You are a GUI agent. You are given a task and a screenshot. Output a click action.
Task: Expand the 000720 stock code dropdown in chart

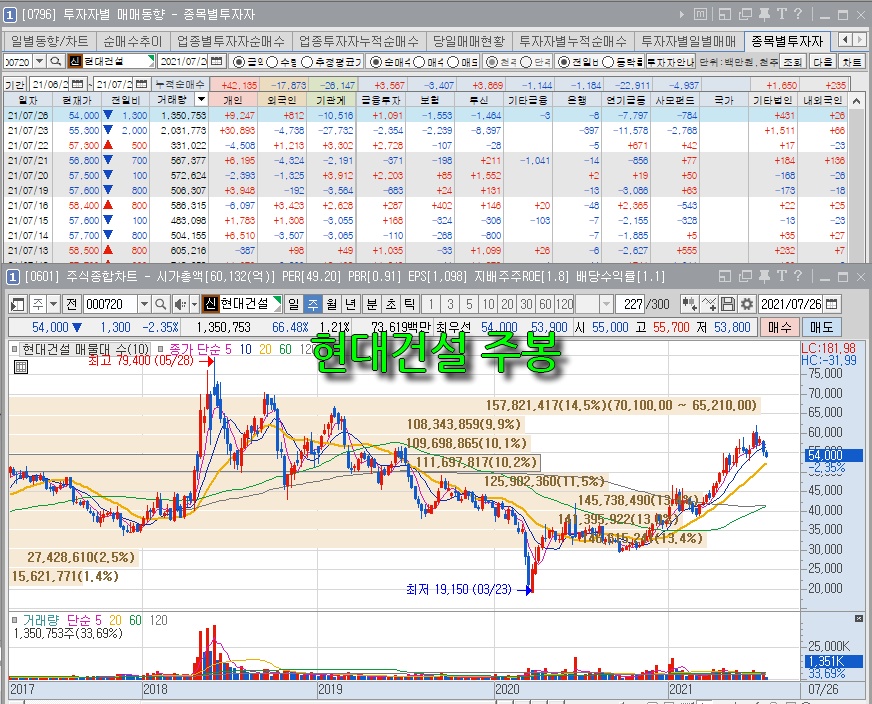point(144,304)
